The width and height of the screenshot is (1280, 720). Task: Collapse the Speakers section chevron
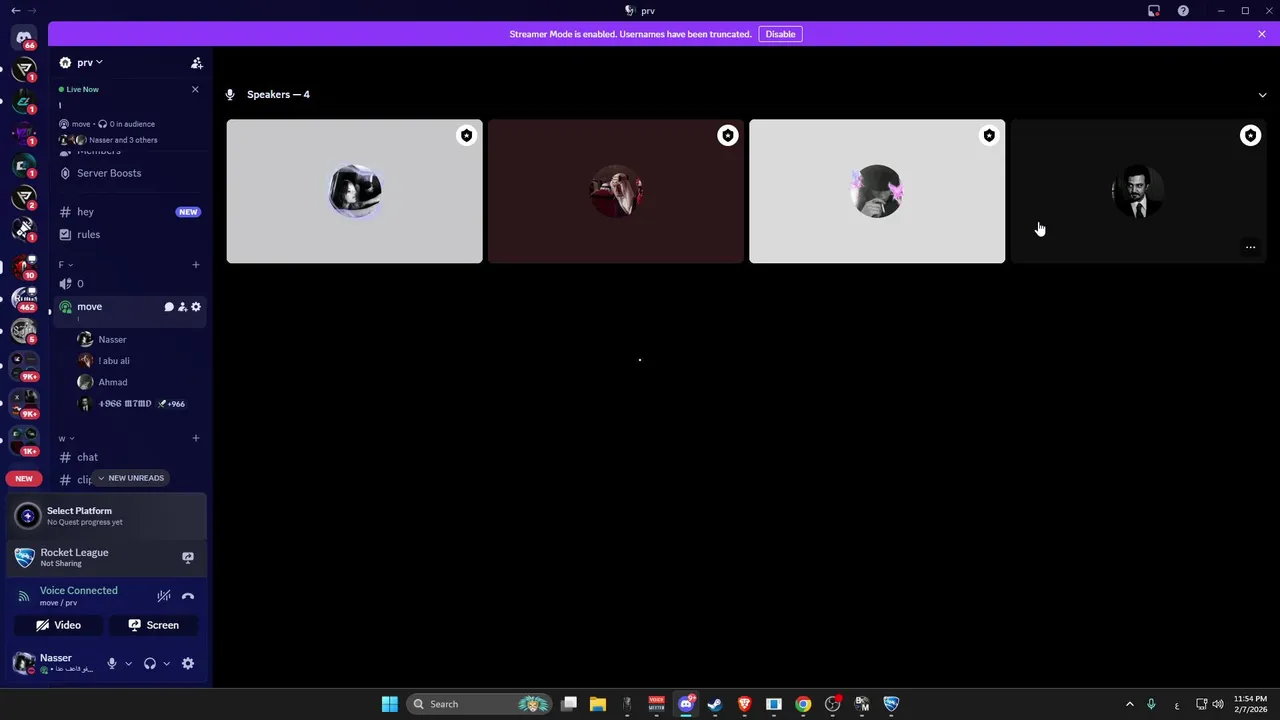point(1262,95)
